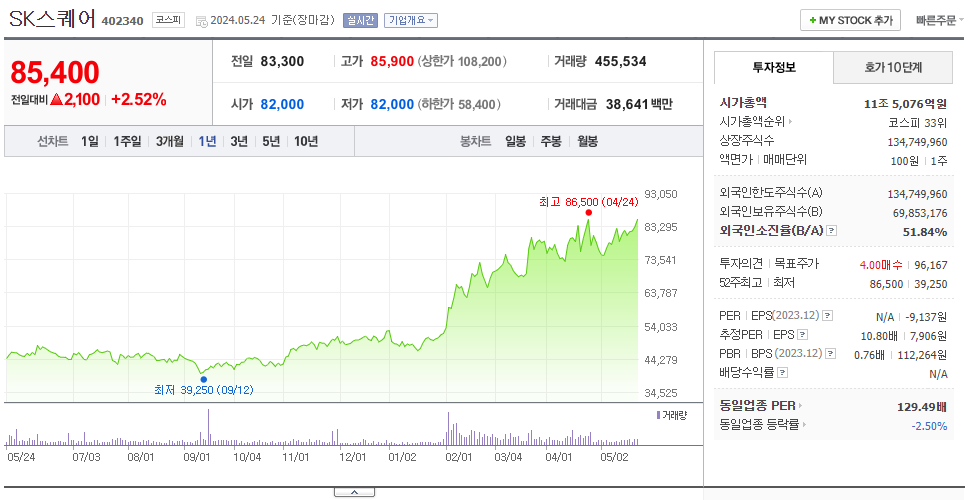Click the 거래량 legend on volume chart
Screen dimensions: 968x500
(x=672, y=415)
